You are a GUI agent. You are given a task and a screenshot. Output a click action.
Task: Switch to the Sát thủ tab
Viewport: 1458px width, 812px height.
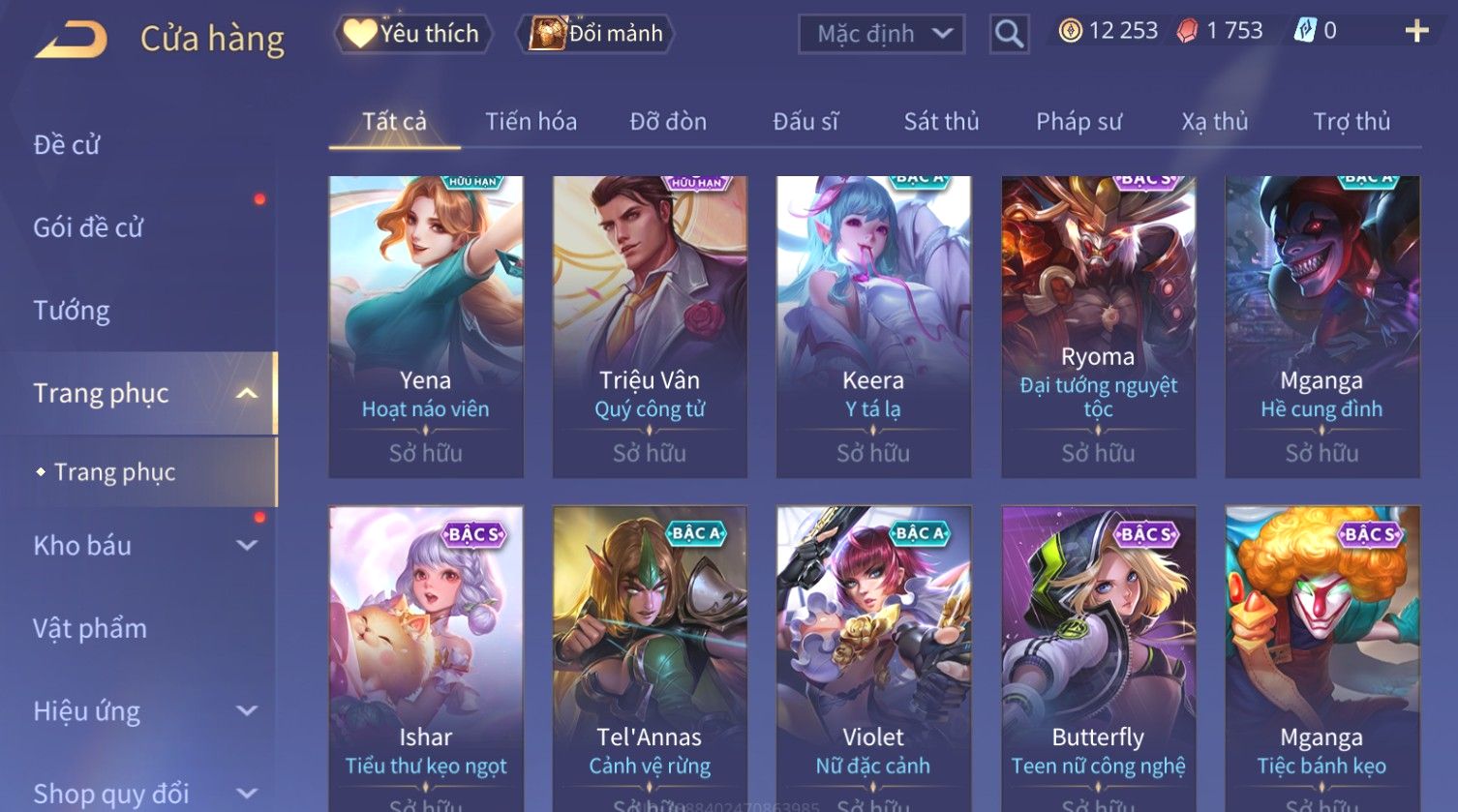click(x=941, y=122)
